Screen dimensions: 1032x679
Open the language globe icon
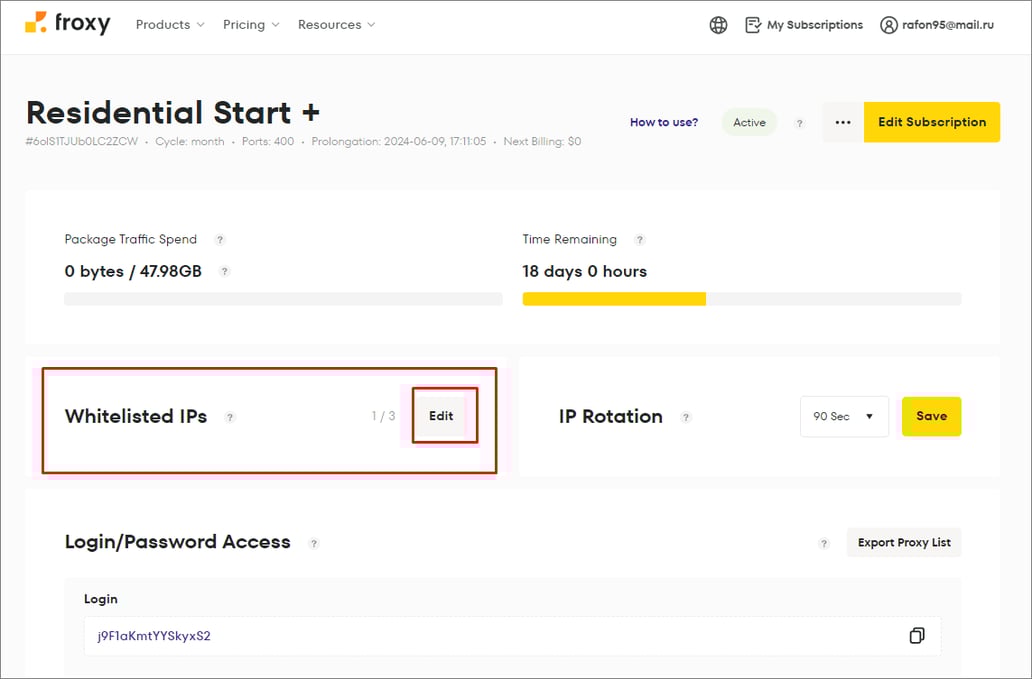coord(718,24)
